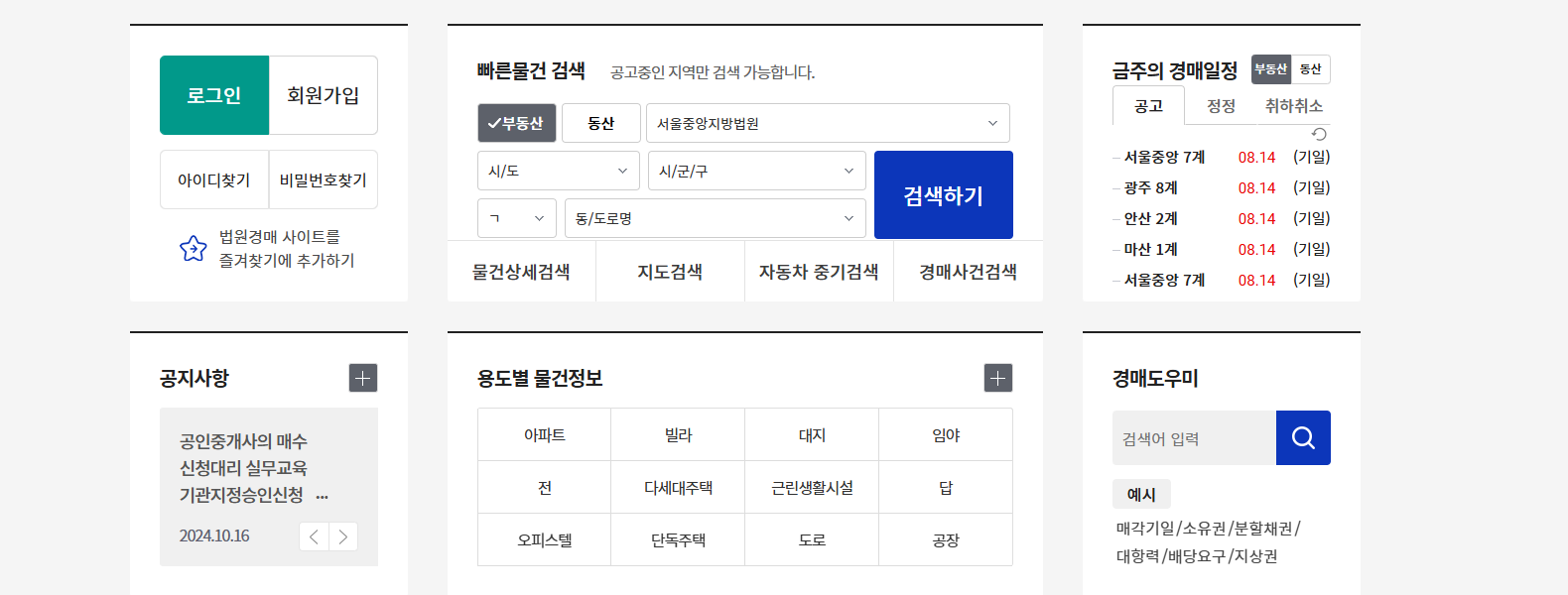The image size is (1568, 595).
Task: Select 단독주택 property type
Action: [679, 539]
